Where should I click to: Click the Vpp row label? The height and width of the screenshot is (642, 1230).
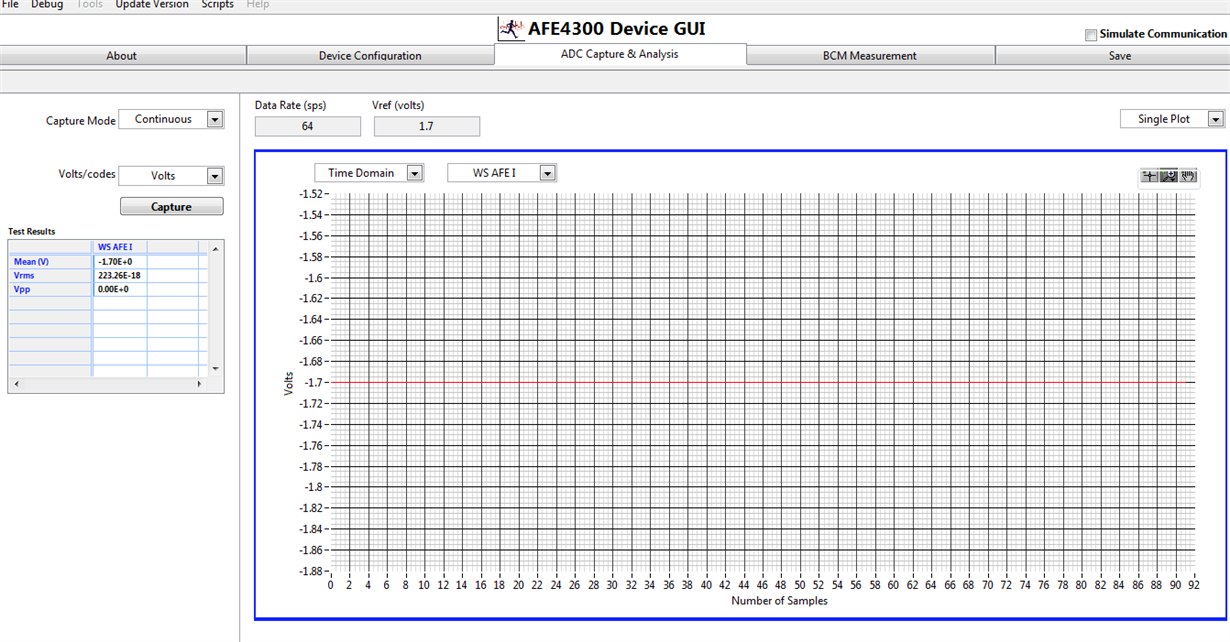click(50, 289)
